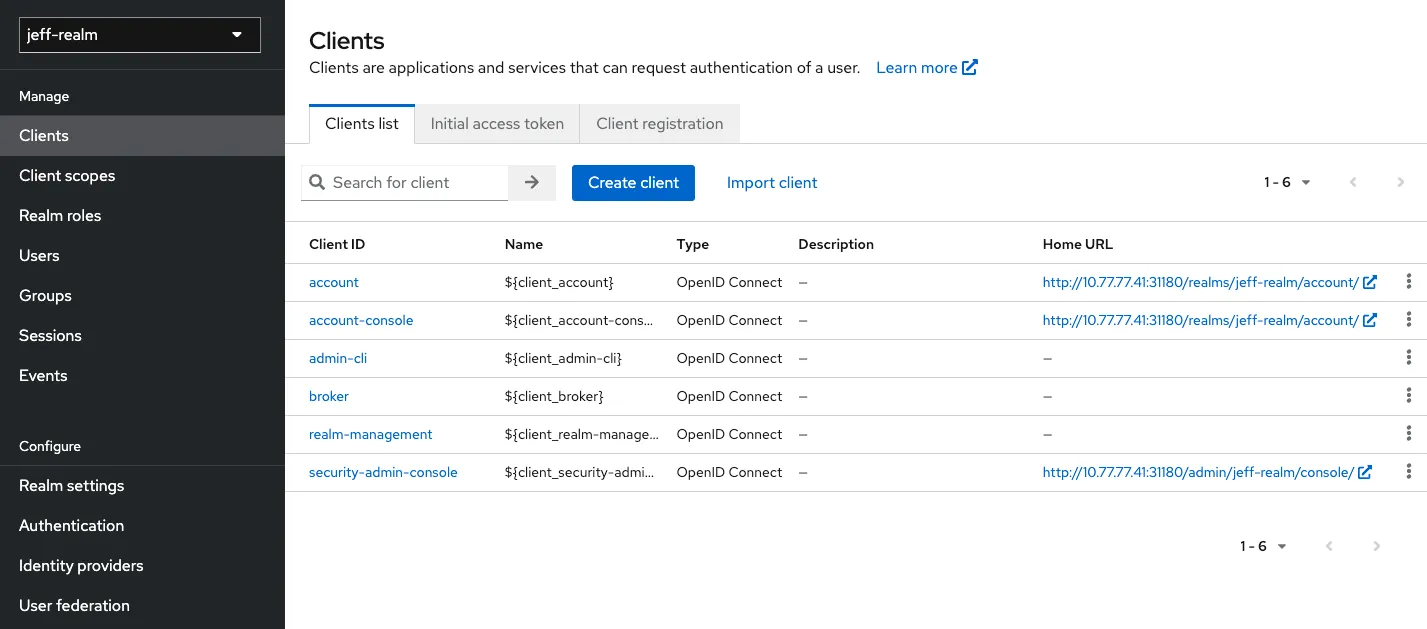Screen dimensions: 1427x629
Task: Switch to the Clients list tab
Action: (362, 124)
